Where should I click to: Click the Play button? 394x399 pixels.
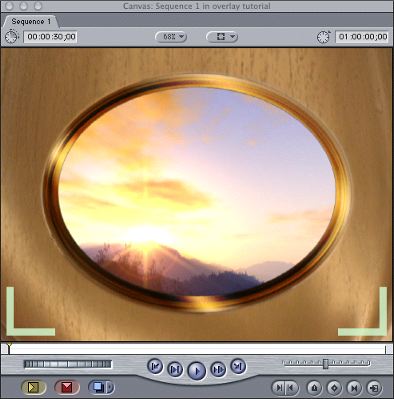[197, 371]
